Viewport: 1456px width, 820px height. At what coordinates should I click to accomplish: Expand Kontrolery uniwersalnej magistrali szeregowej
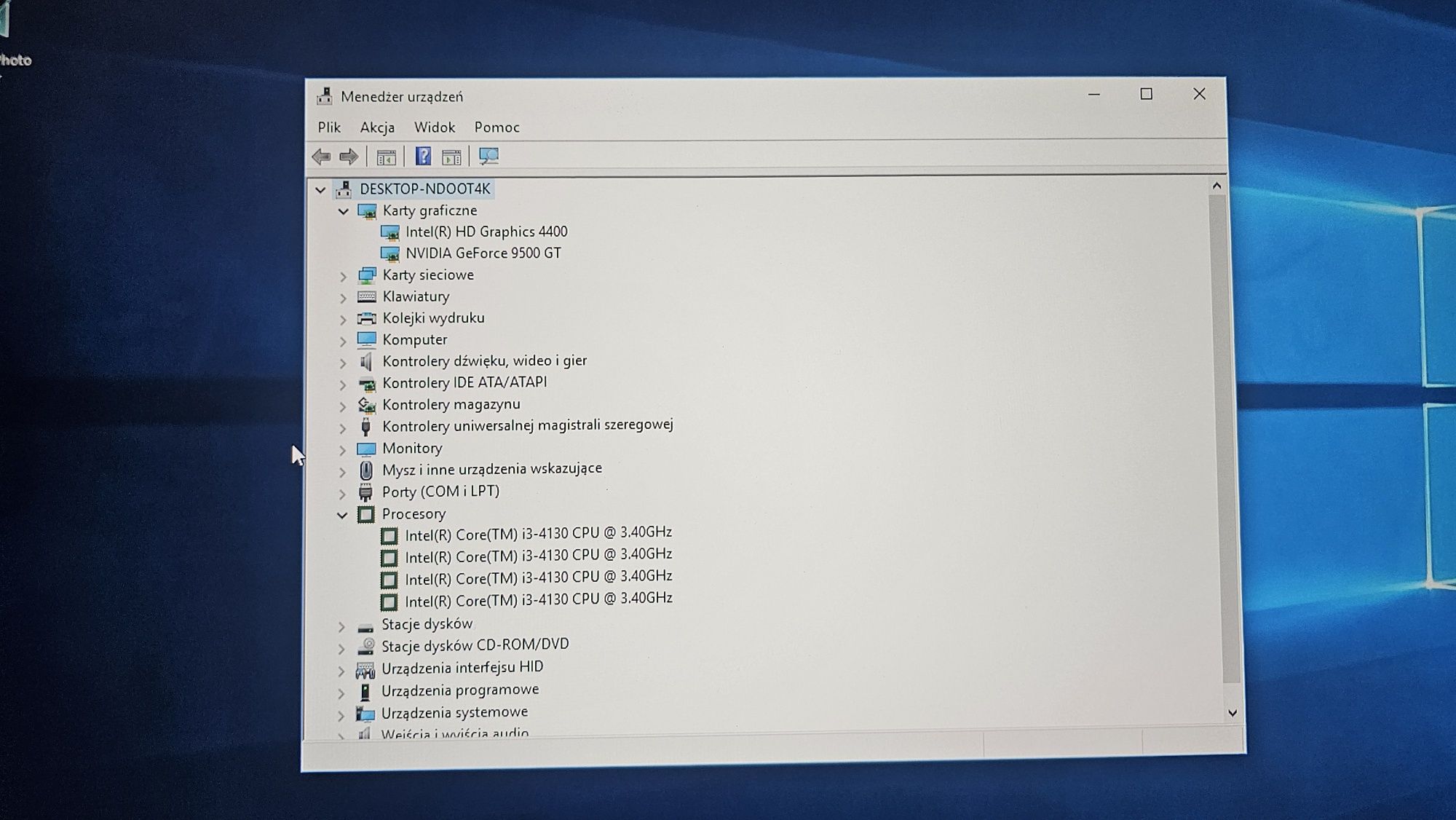[343, 428]
